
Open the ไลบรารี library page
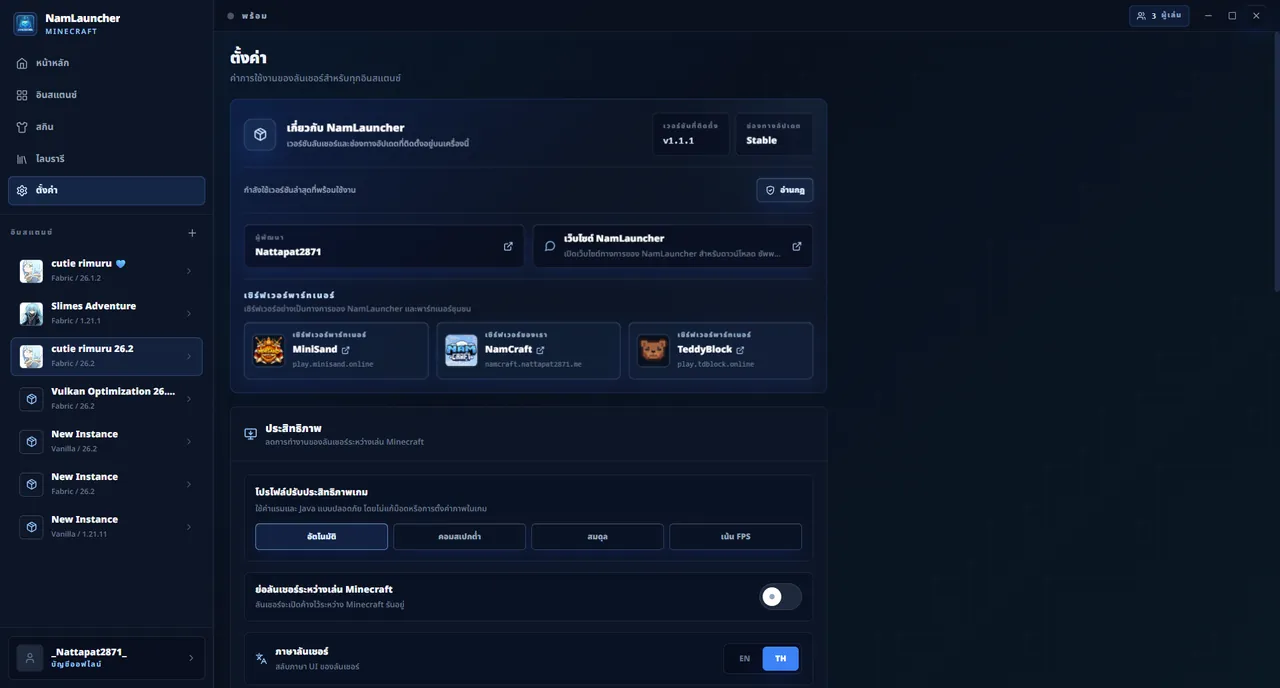(x=106, y=159)
